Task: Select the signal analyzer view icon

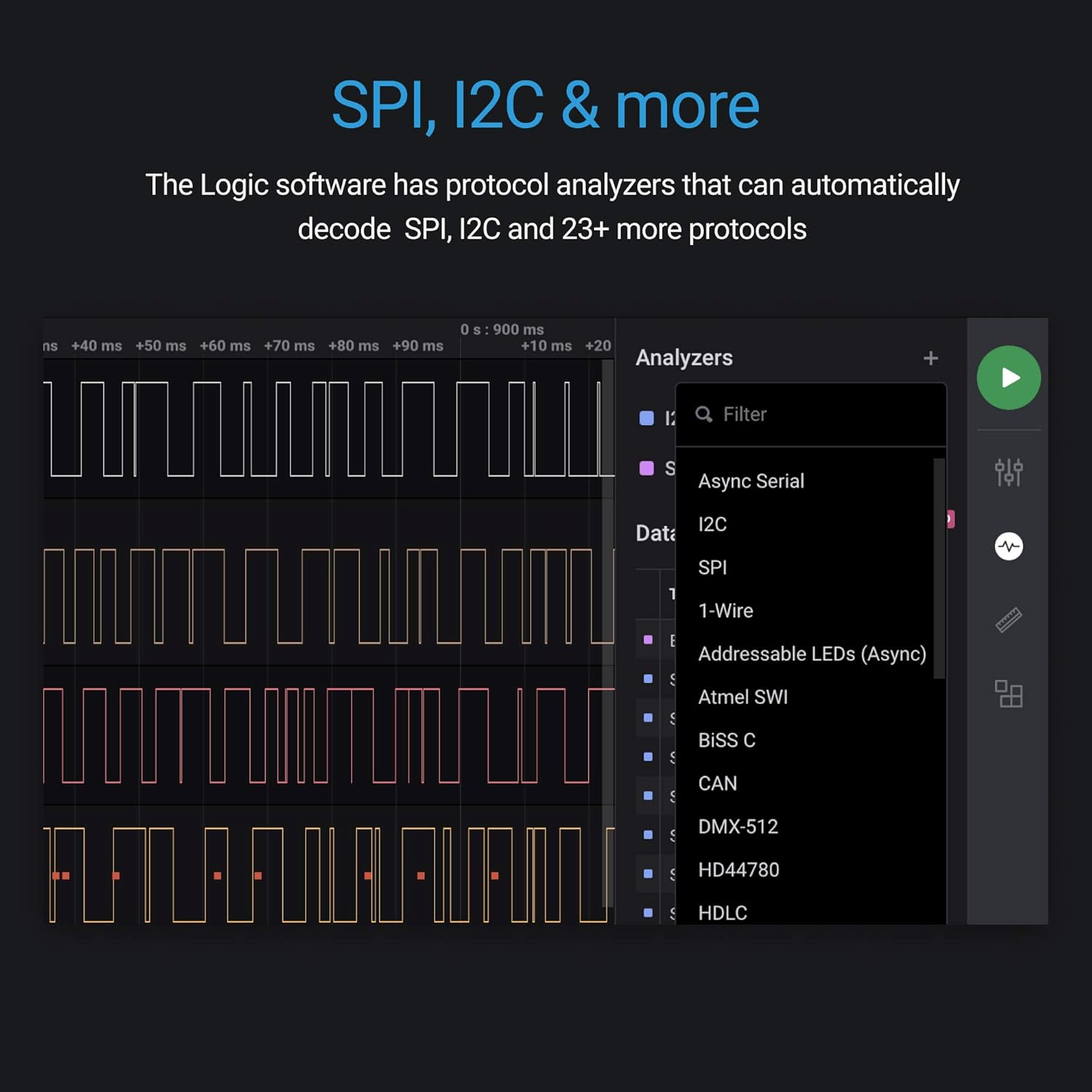Action: pyautogui.click(x=1008, y=546)
